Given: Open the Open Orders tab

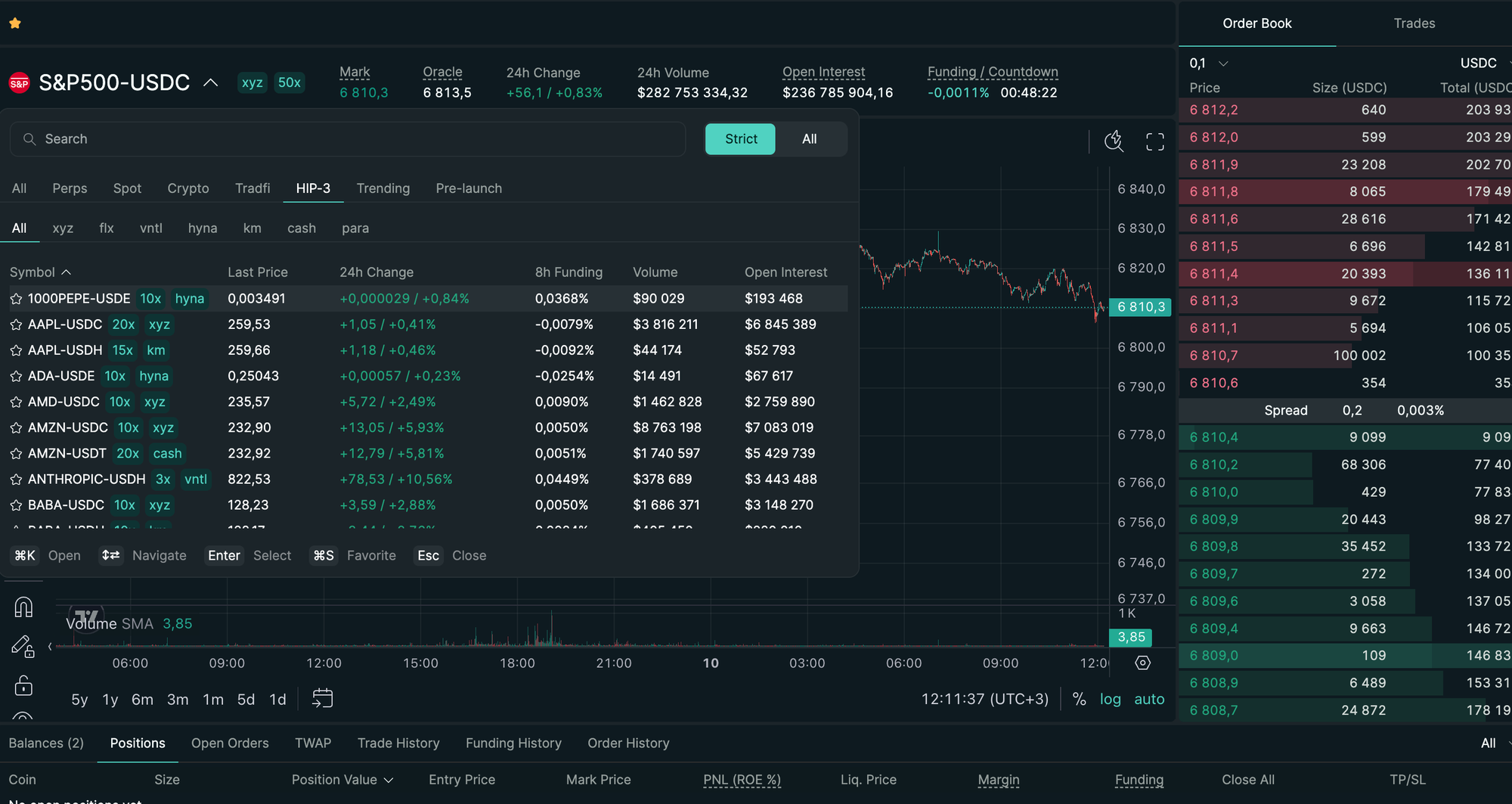Looking at the screenshot, I should [x=230, y=743].
